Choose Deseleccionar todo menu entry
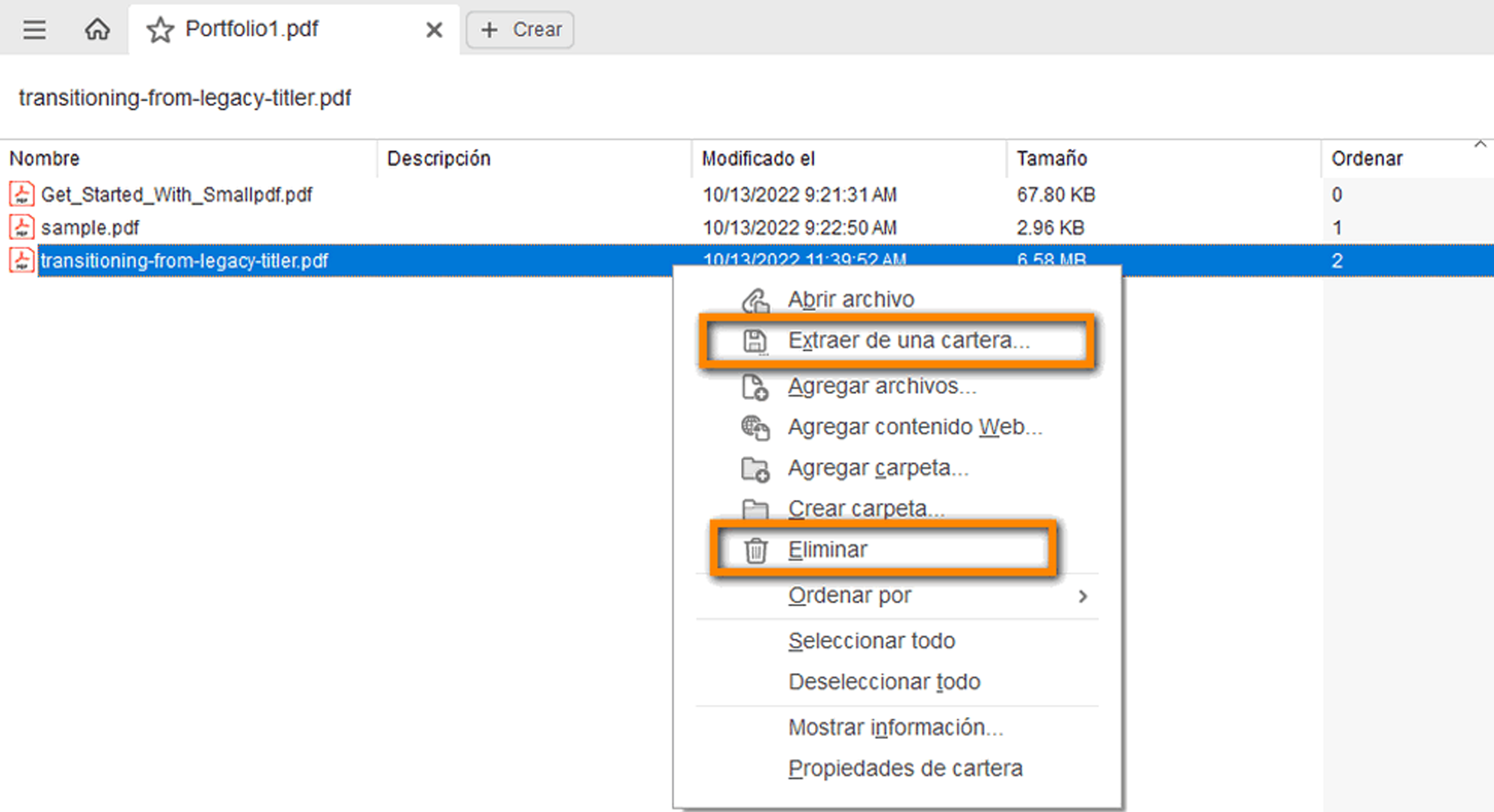1494x812 pixels. [884, 682]
